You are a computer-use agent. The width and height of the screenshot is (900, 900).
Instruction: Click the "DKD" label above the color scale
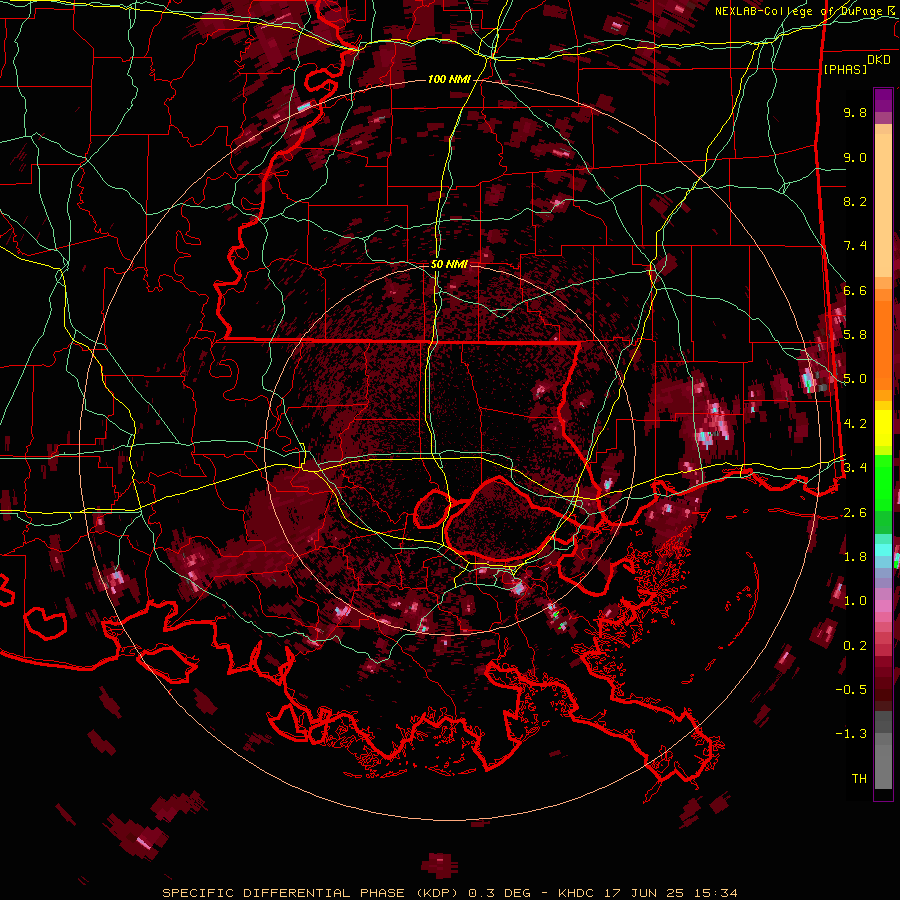click(879, 60)
